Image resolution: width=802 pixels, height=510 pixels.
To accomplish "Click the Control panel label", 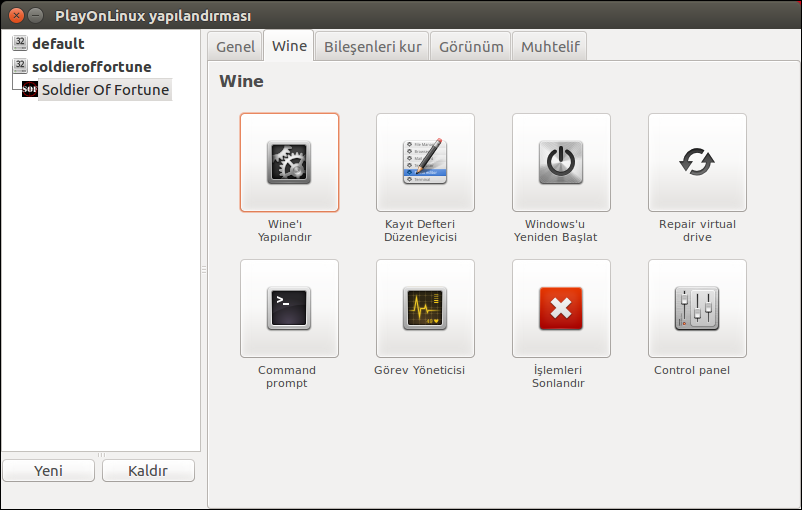I will point(692,370).
